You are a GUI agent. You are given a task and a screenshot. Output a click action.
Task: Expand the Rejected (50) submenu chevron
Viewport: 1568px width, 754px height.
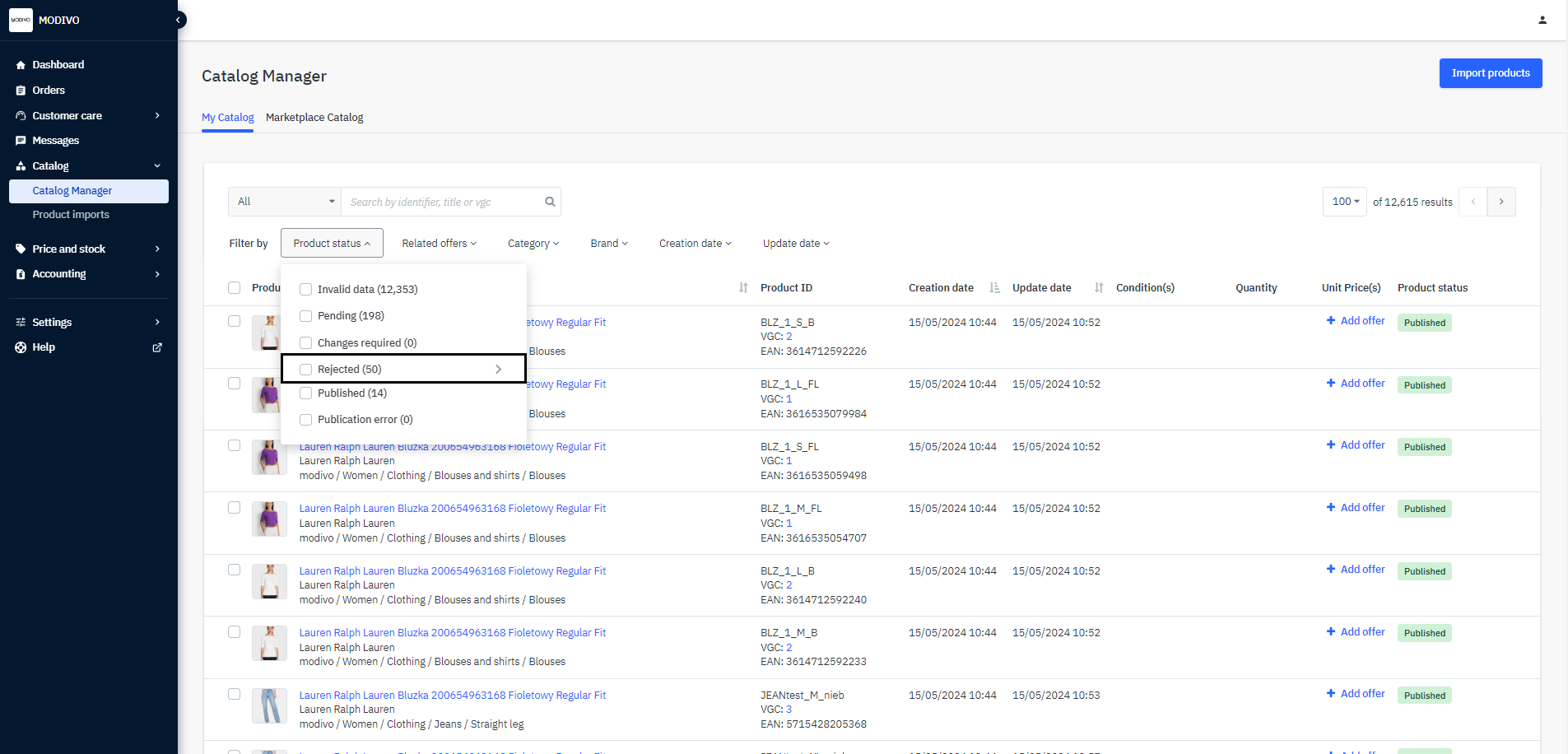point(498,370)
